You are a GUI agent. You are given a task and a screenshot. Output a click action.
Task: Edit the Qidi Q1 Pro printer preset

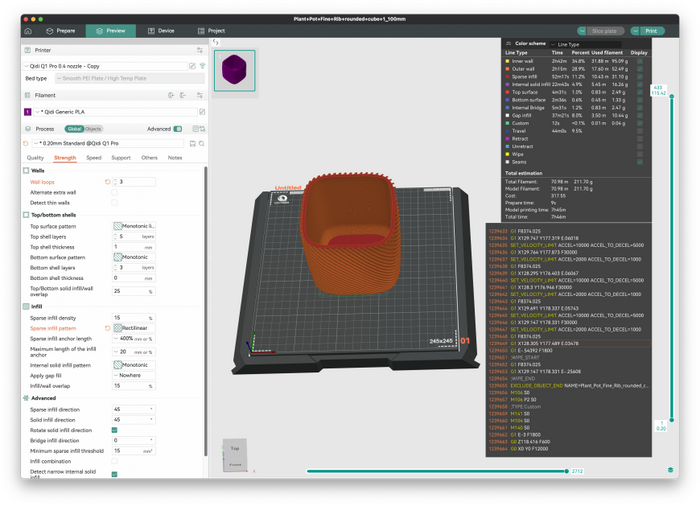190,66
